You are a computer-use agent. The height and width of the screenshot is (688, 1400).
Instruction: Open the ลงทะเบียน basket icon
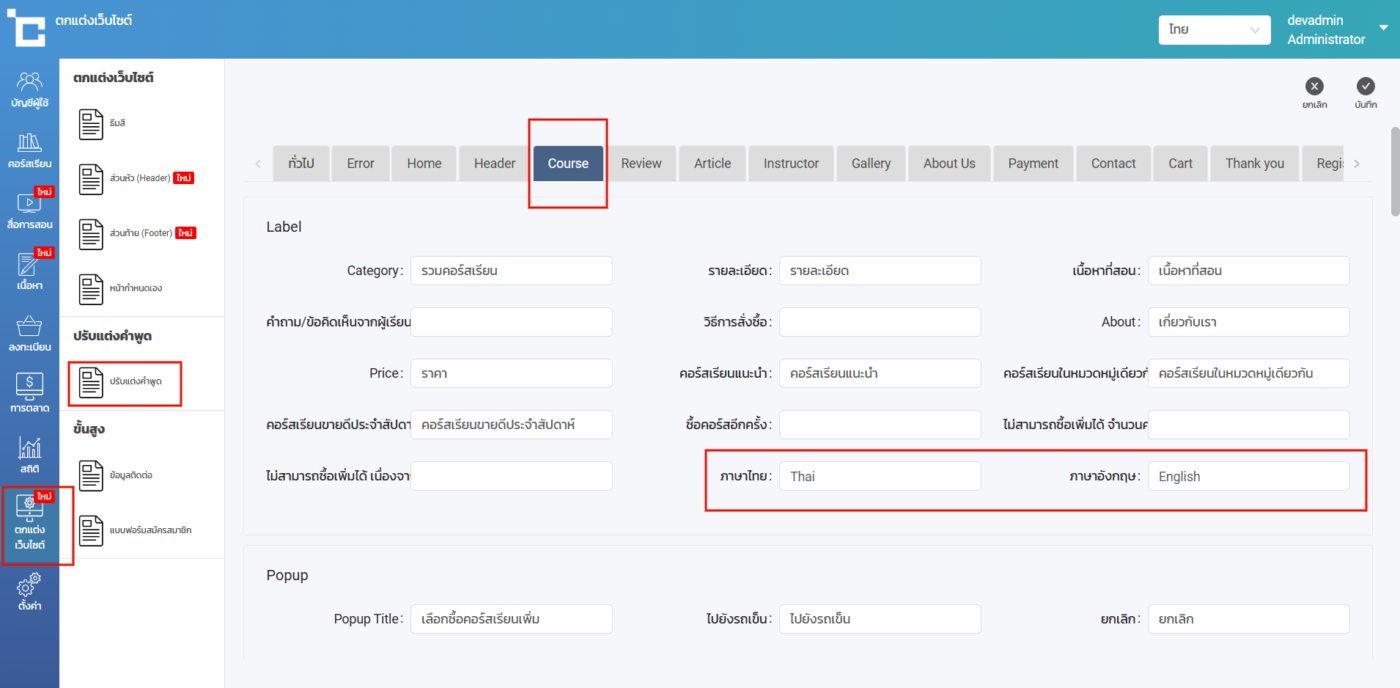coord(29,334)
